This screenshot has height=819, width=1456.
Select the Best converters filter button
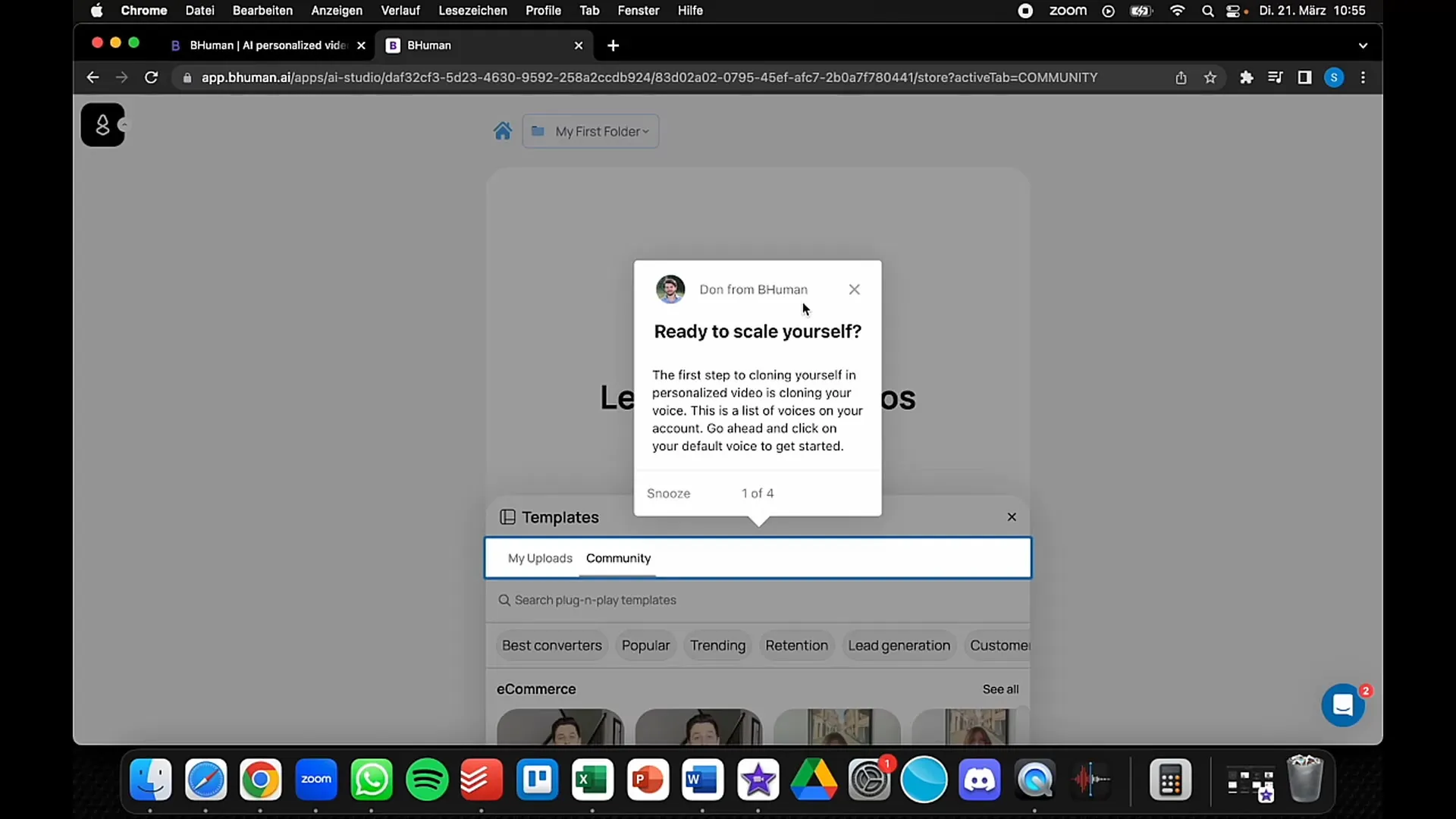(551, 645)
